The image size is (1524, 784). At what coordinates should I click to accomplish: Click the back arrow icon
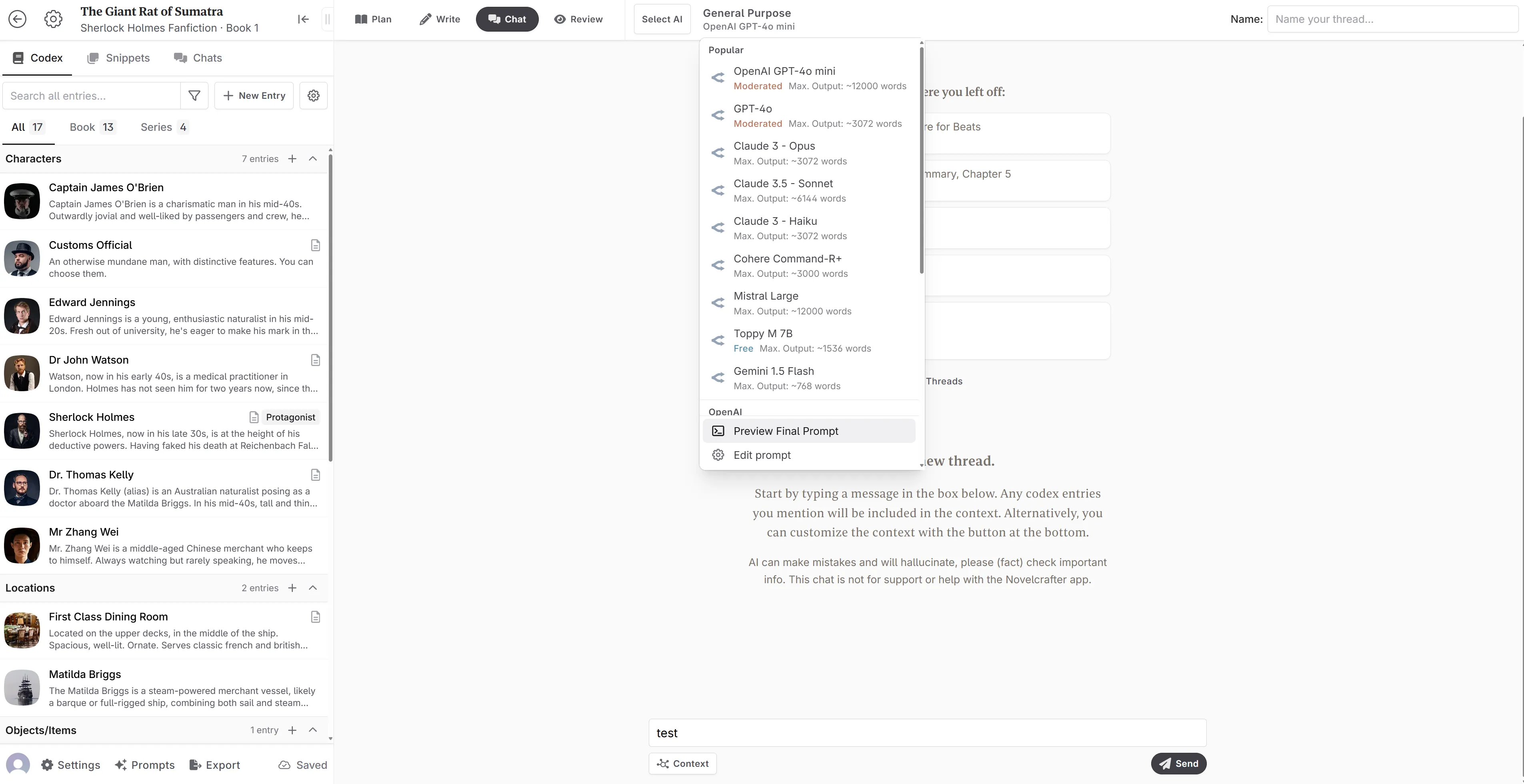(18, 19)
